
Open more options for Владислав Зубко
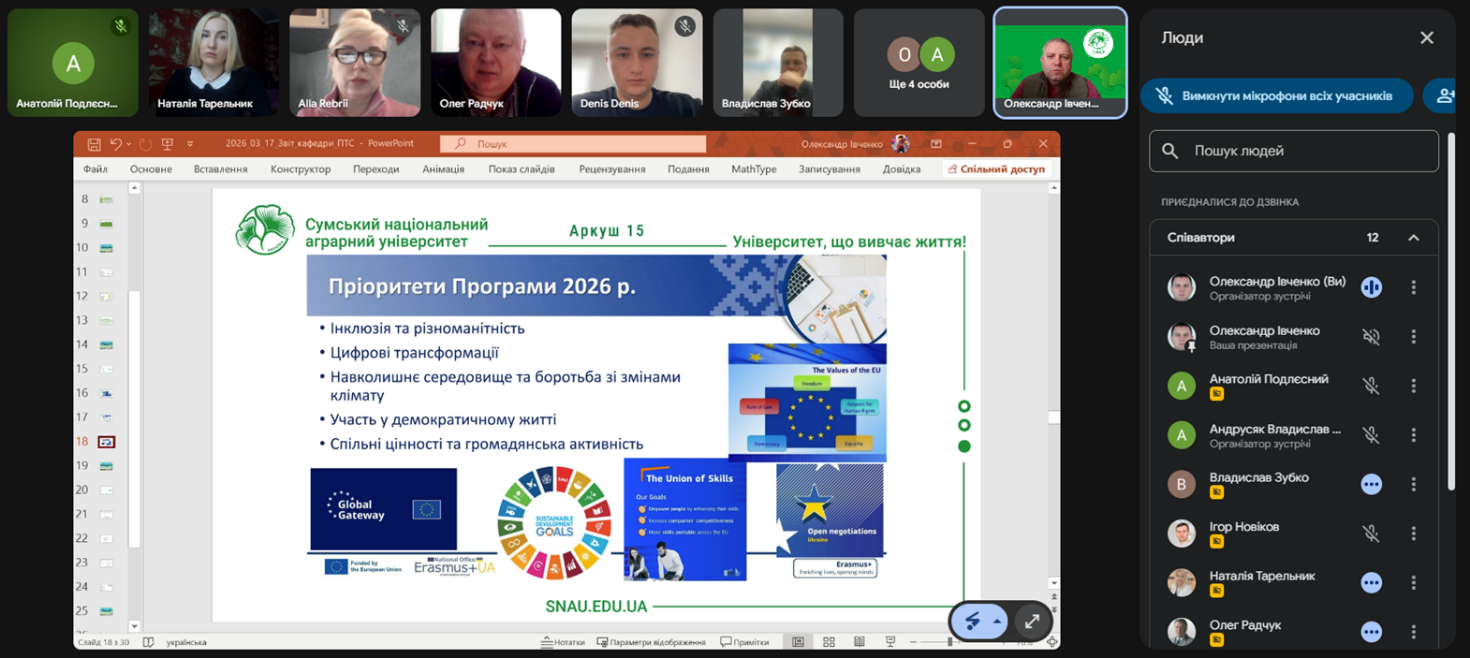[x=1413, y=484]
